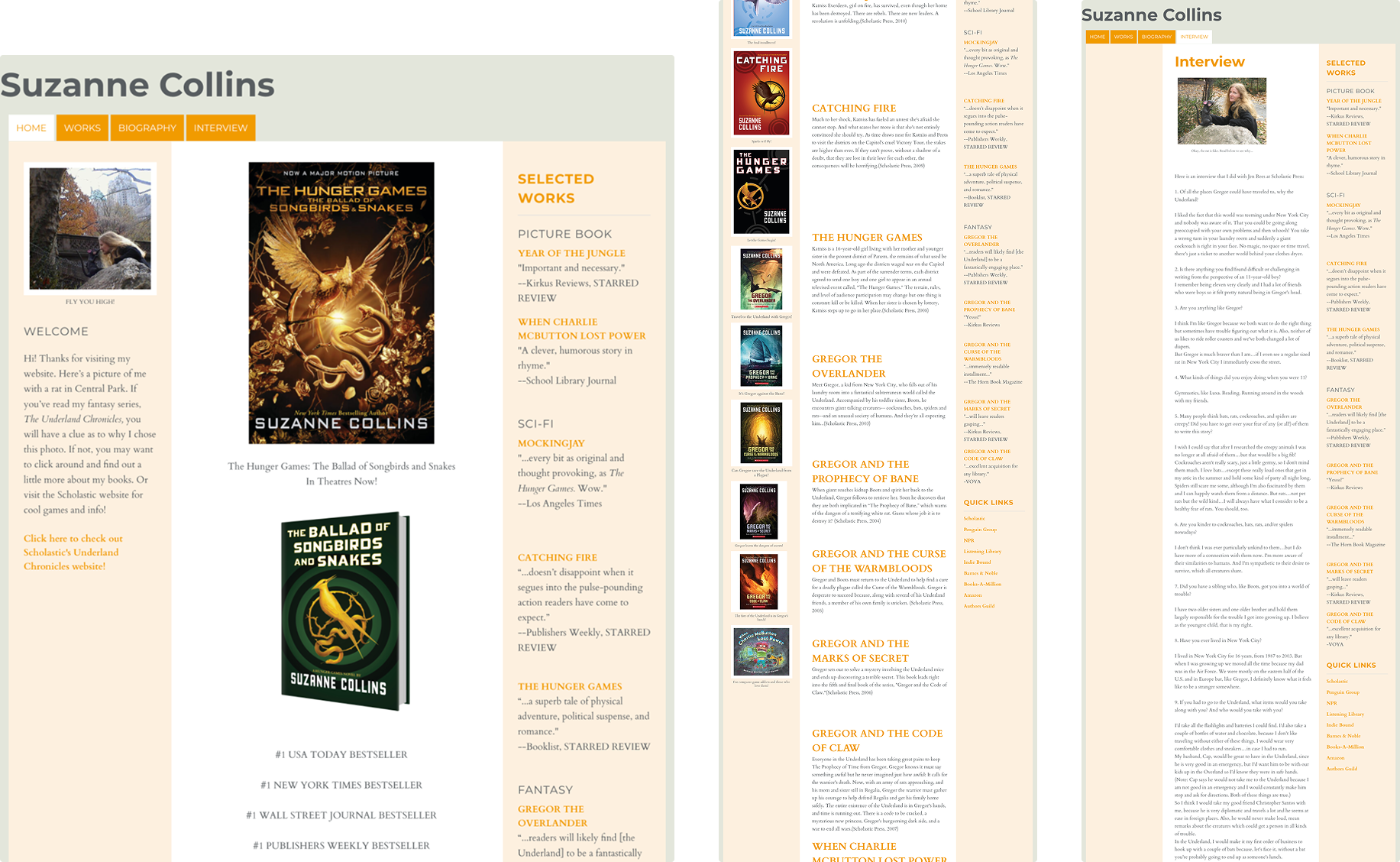The image size is (1400, 862).
Task: Select THE HUNGER GAMES heading on the works page
Action: pyautogui.click(x=867, y=238)
